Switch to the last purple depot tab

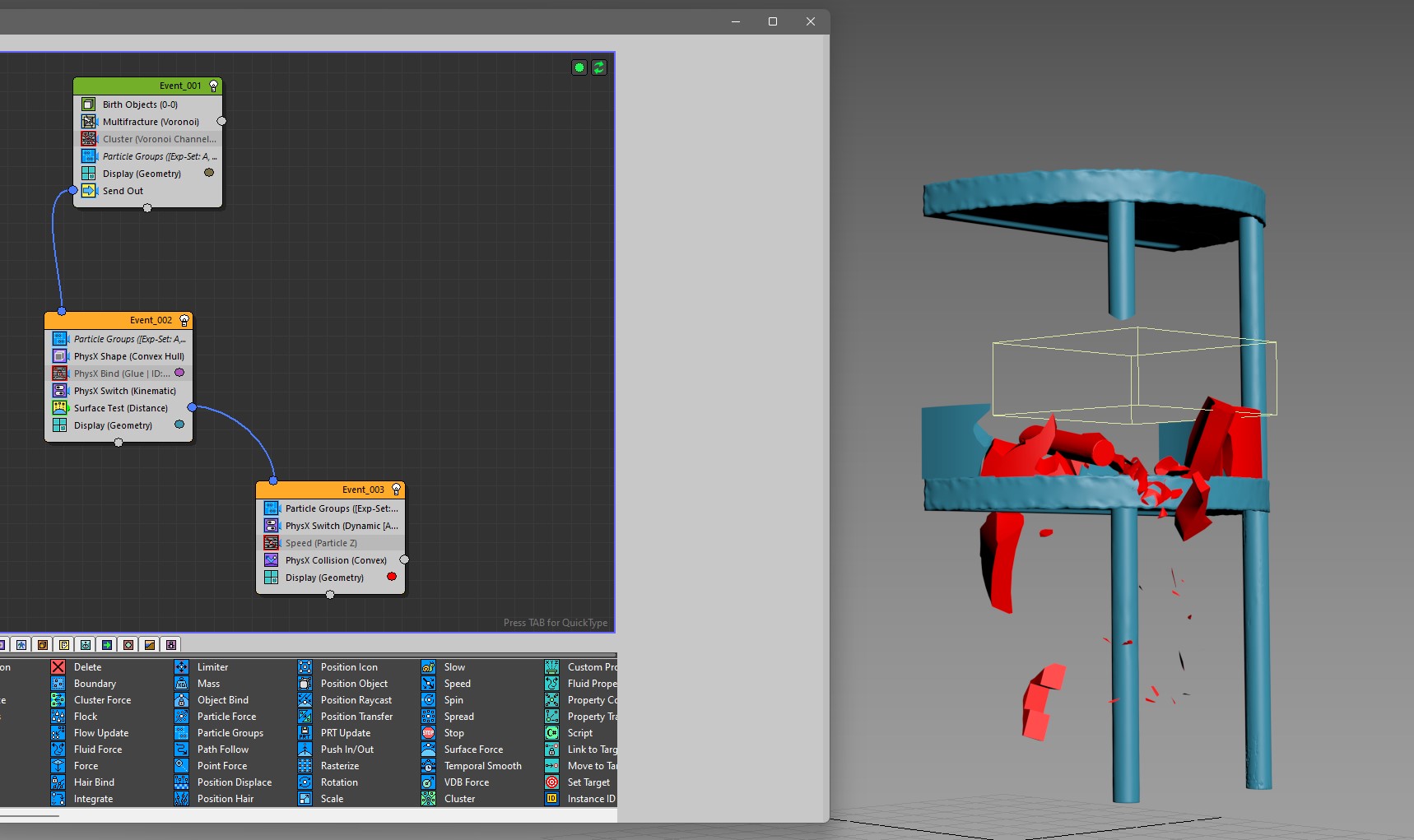[x=171, y=645]
